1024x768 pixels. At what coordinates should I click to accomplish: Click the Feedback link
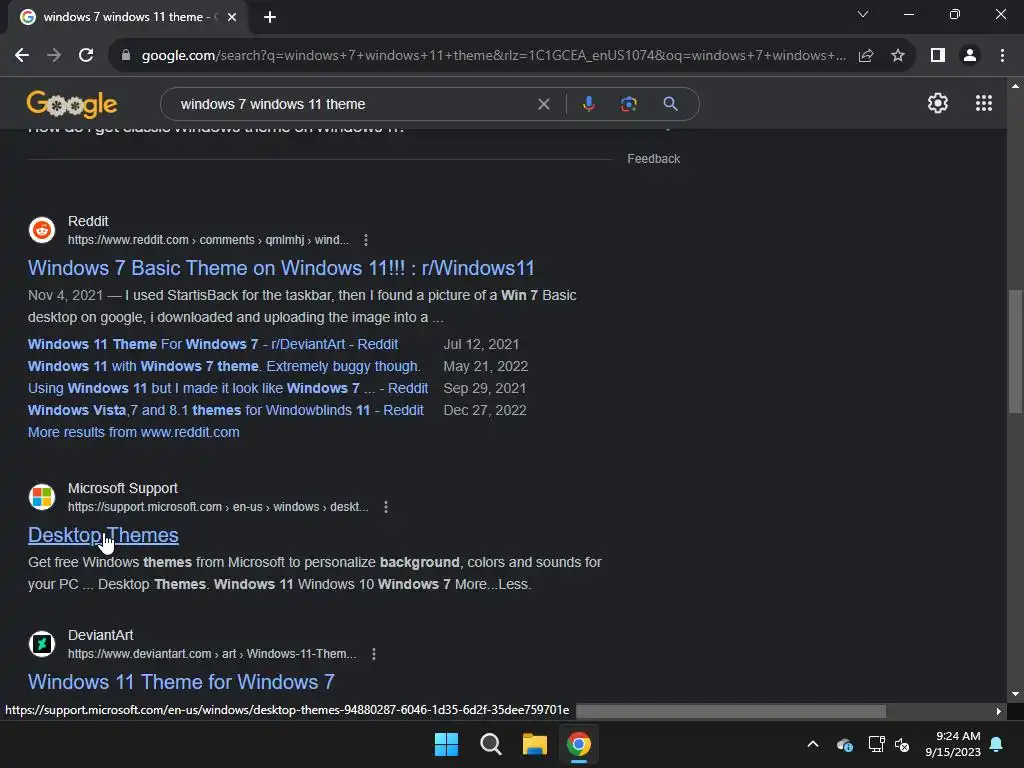coord(654,159)
